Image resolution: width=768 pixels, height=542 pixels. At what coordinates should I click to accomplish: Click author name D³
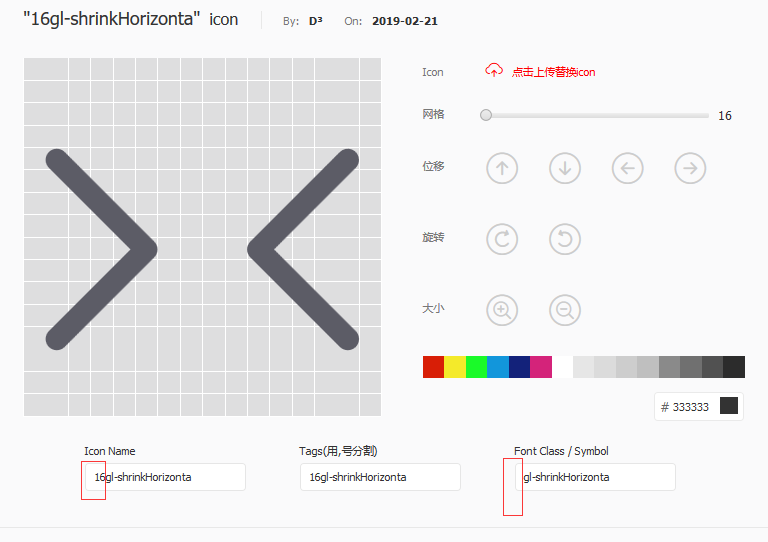pos(316,22)
